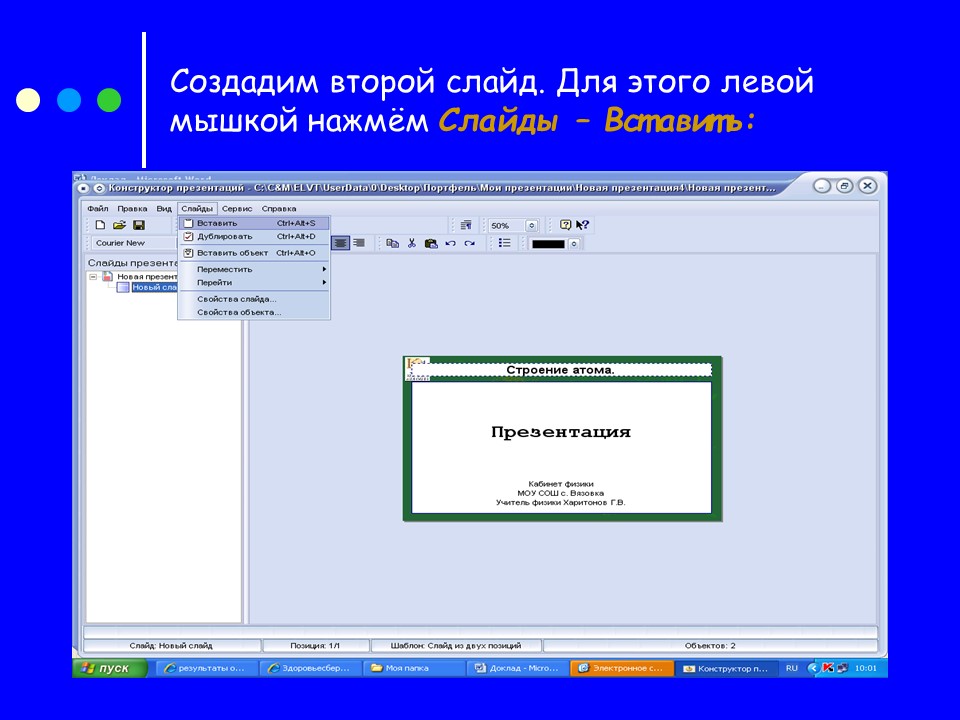Image resolution: width=960 pixels, height=720 pixels.
Task: Collapse the Новая презентация tree node
Action: [91, 275]
